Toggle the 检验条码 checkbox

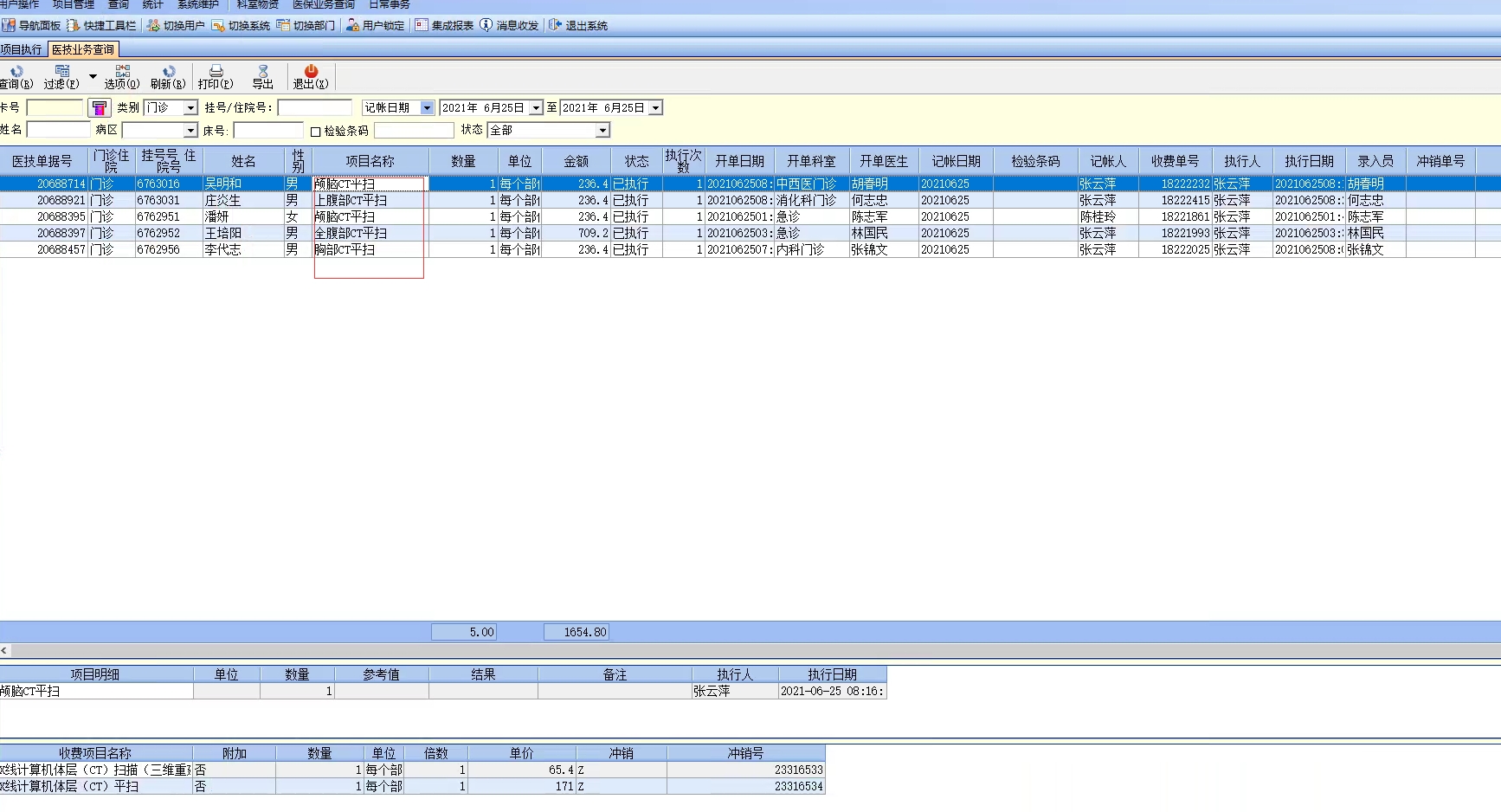316,132
